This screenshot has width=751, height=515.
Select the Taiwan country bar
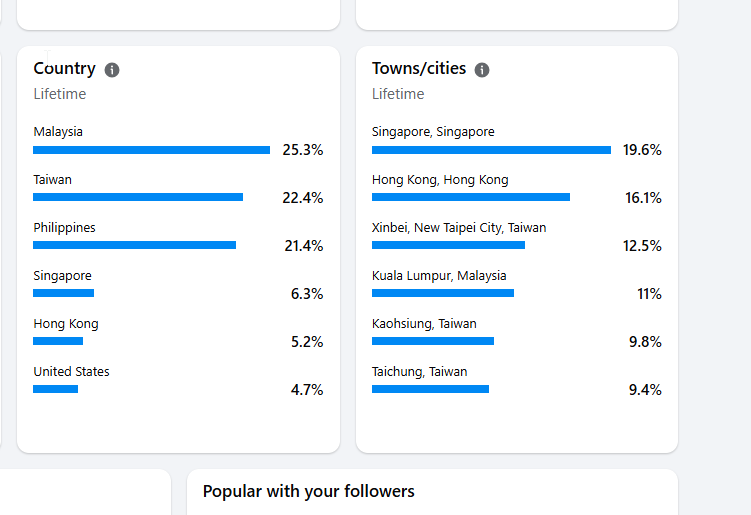138,197
